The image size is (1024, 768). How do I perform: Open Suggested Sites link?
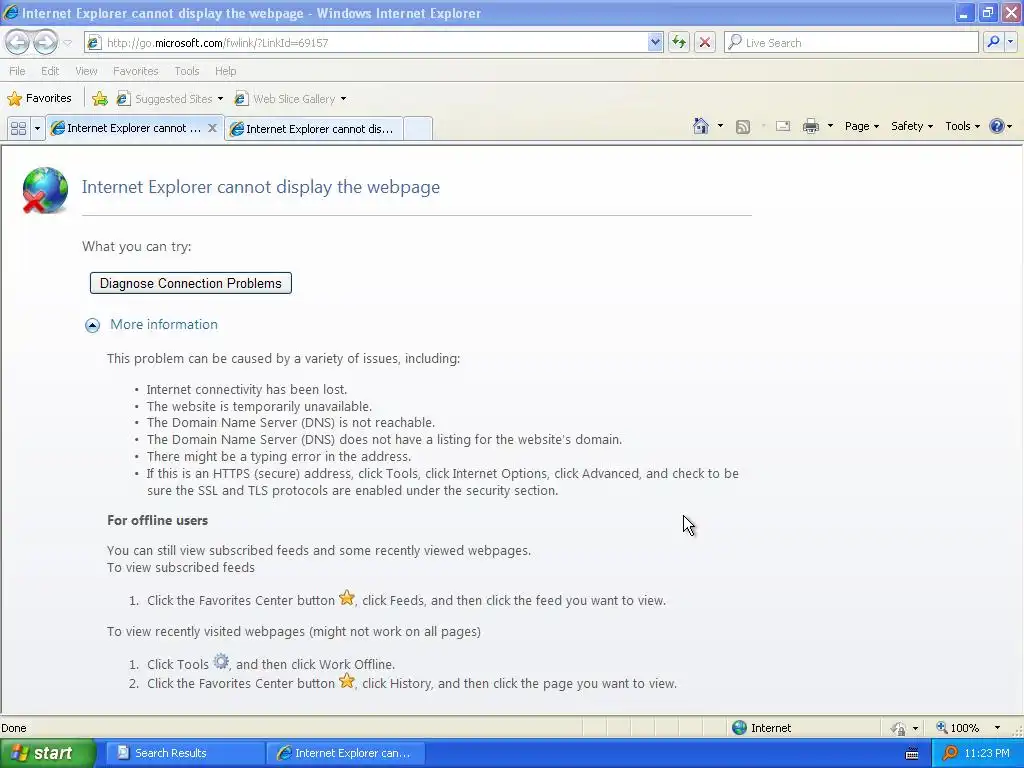(169, 99)
